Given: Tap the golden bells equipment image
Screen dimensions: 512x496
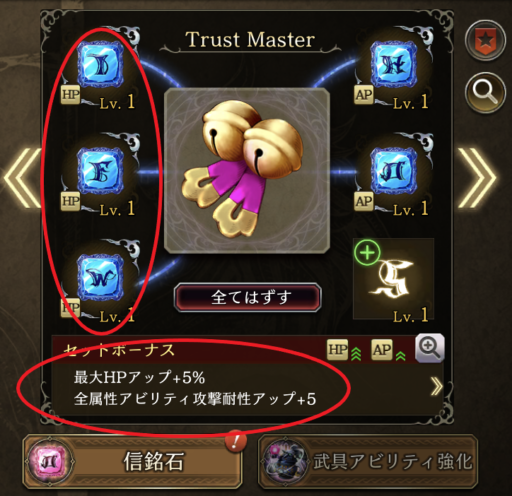Looking at the screenshot, I should [247, 171].
